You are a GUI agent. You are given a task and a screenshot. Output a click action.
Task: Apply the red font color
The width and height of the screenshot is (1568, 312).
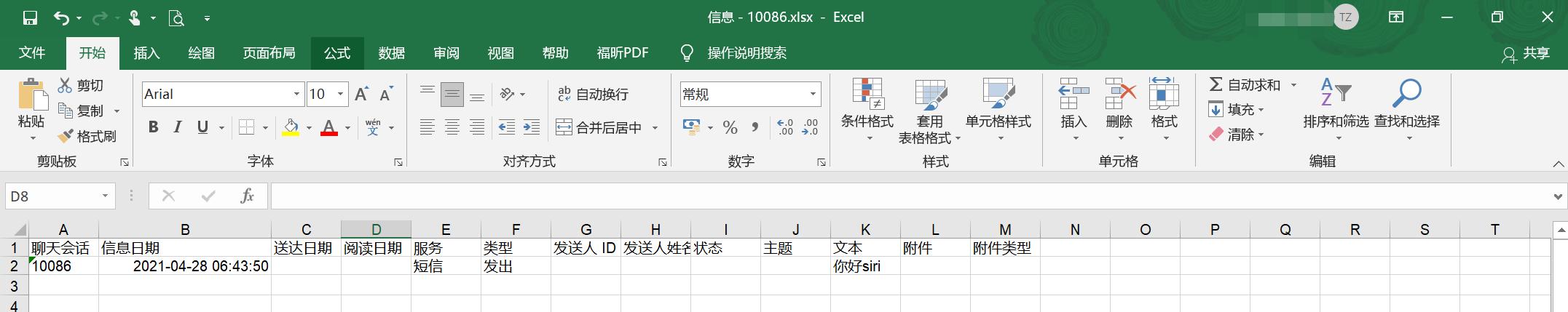[x=329, y=127]
